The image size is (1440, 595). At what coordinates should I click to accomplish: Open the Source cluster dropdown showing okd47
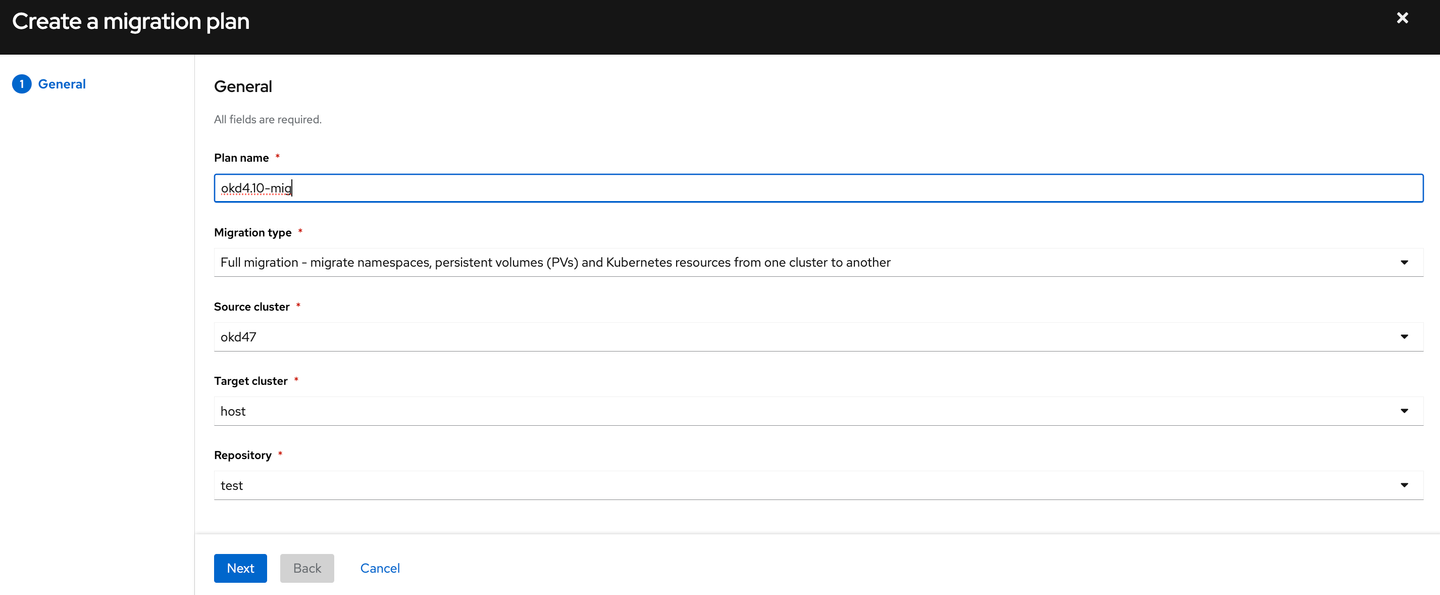point(818,337)
